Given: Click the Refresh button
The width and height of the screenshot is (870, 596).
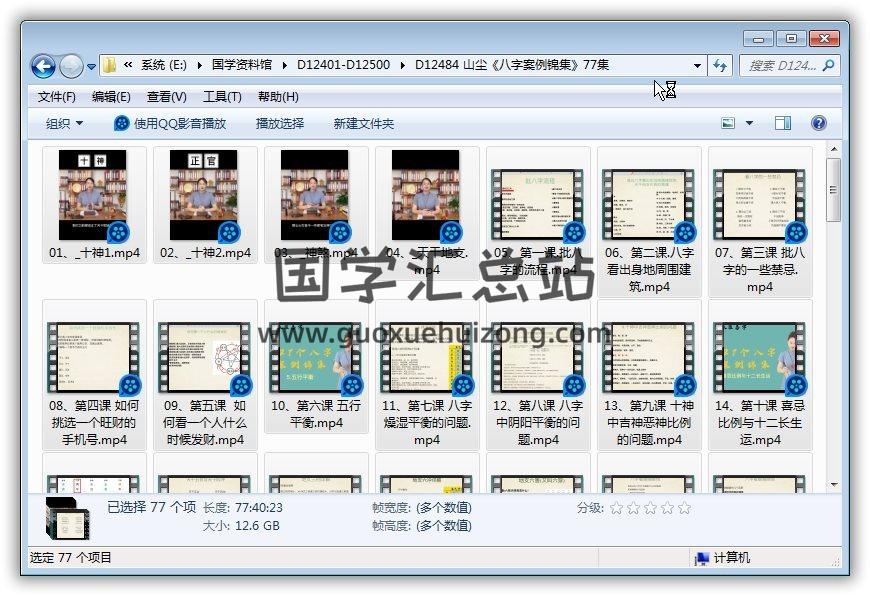Looking at the screenshot, I should click(x=720, y=65).
